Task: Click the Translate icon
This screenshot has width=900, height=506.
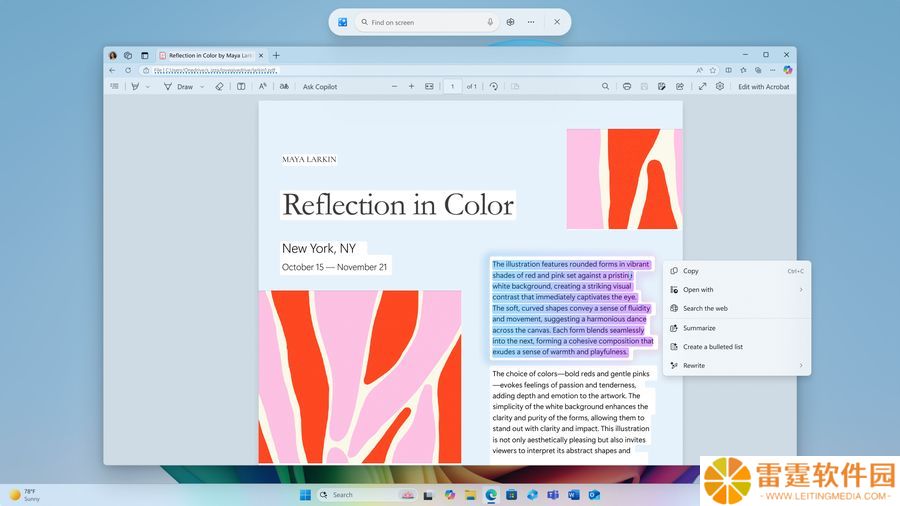Action: point(284,87)
